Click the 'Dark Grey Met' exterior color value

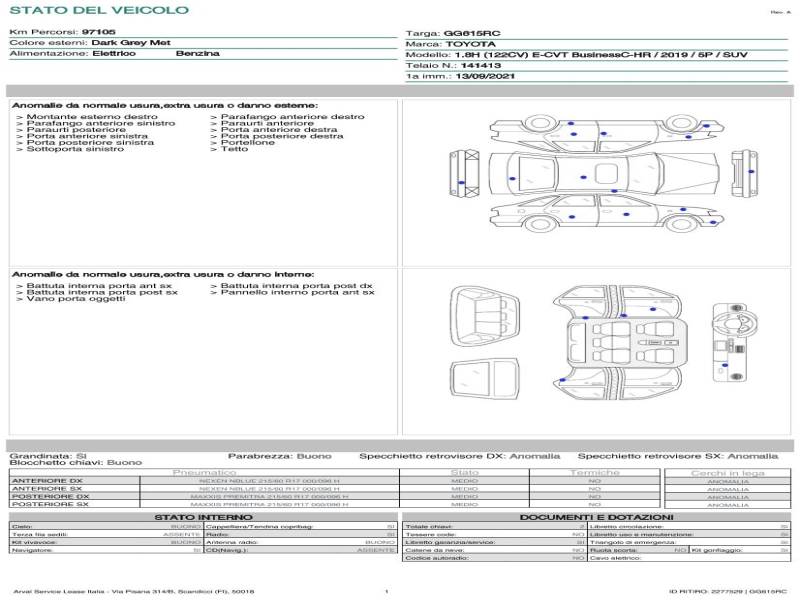coord(131,43)
